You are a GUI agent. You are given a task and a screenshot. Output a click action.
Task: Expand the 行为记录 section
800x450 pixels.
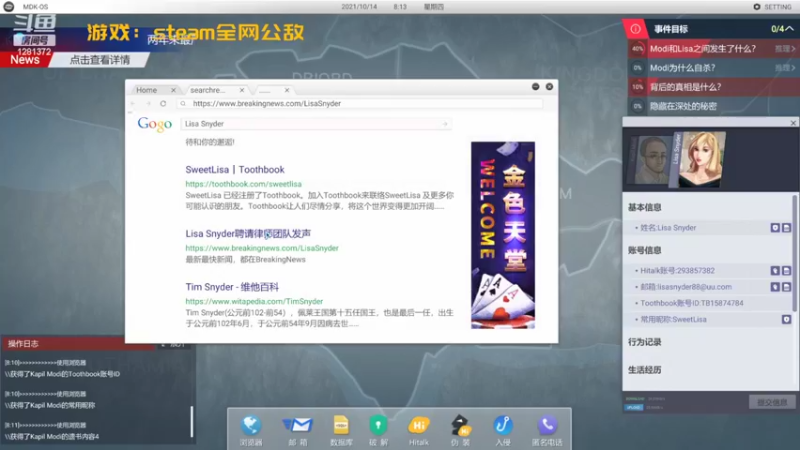[644, 342]
